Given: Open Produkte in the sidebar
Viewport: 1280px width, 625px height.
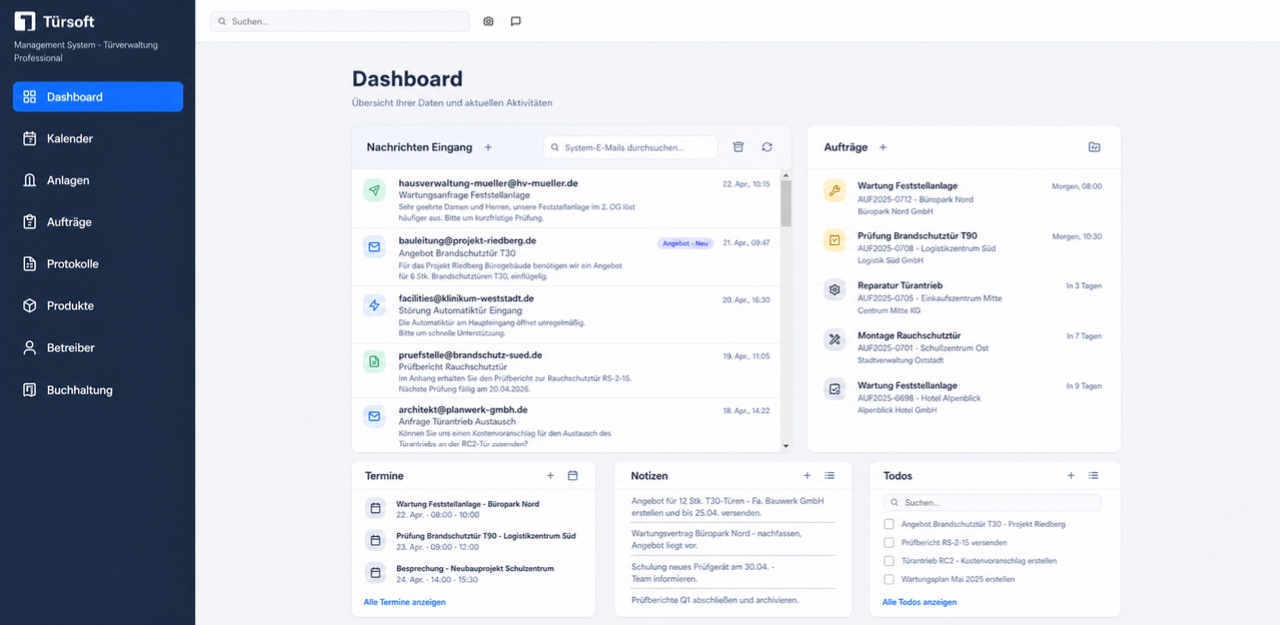Looking at the screenshot, I should tap(98, 306).
